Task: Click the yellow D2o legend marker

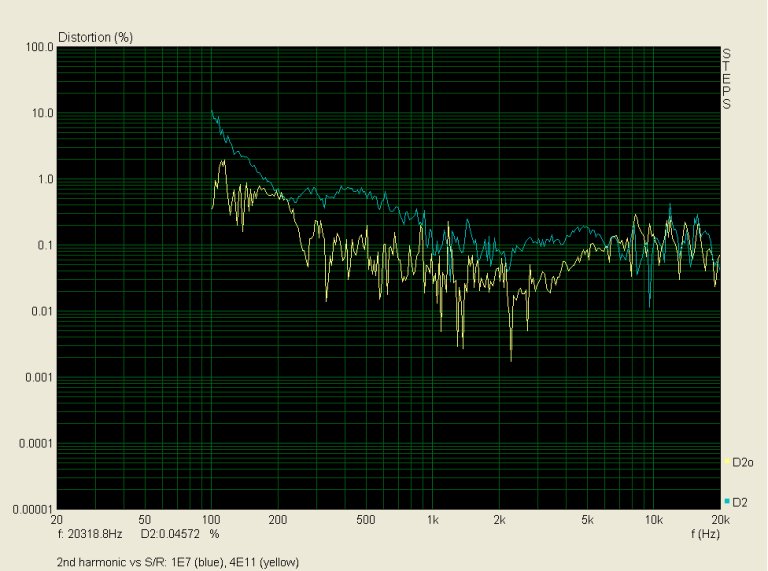Action: pos(727,461)
